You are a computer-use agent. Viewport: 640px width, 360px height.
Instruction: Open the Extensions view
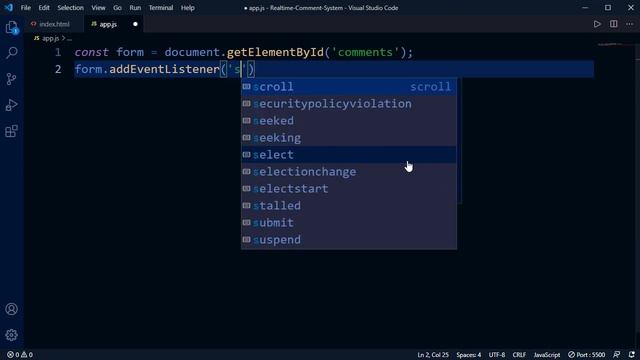(x=11, y=131)
